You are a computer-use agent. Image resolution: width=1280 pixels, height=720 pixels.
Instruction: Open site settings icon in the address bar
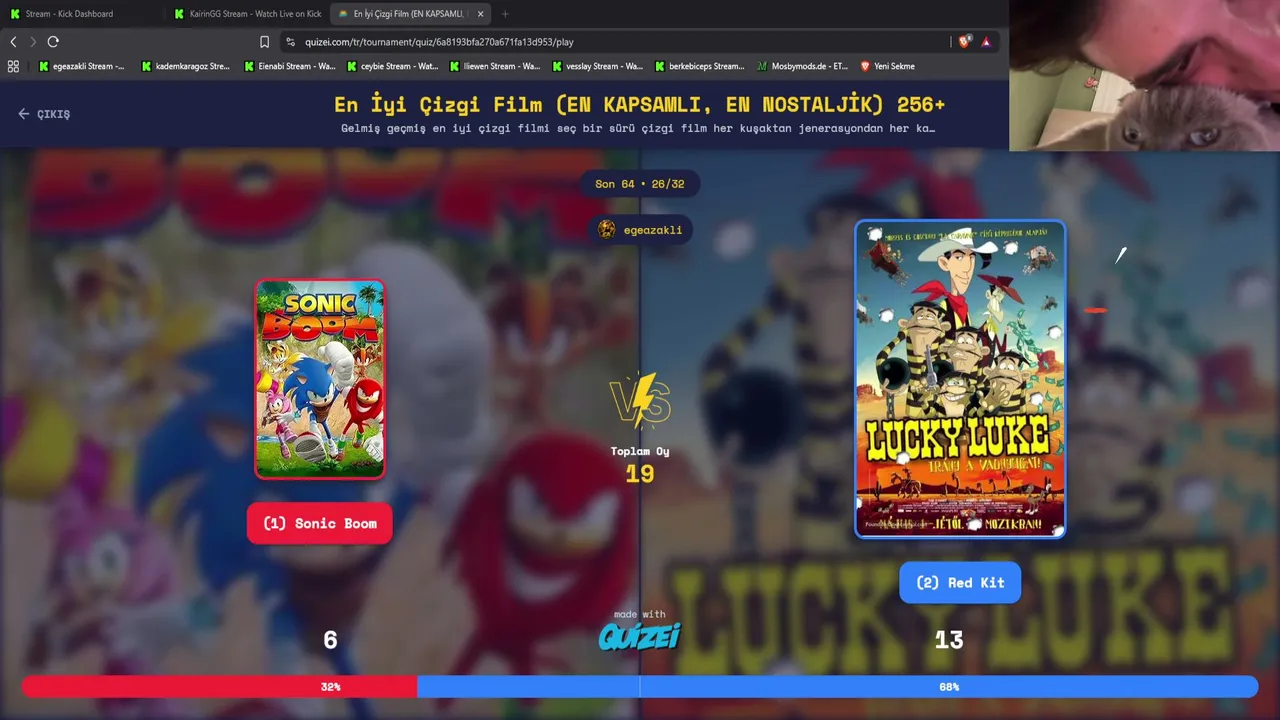pos(290,42)
